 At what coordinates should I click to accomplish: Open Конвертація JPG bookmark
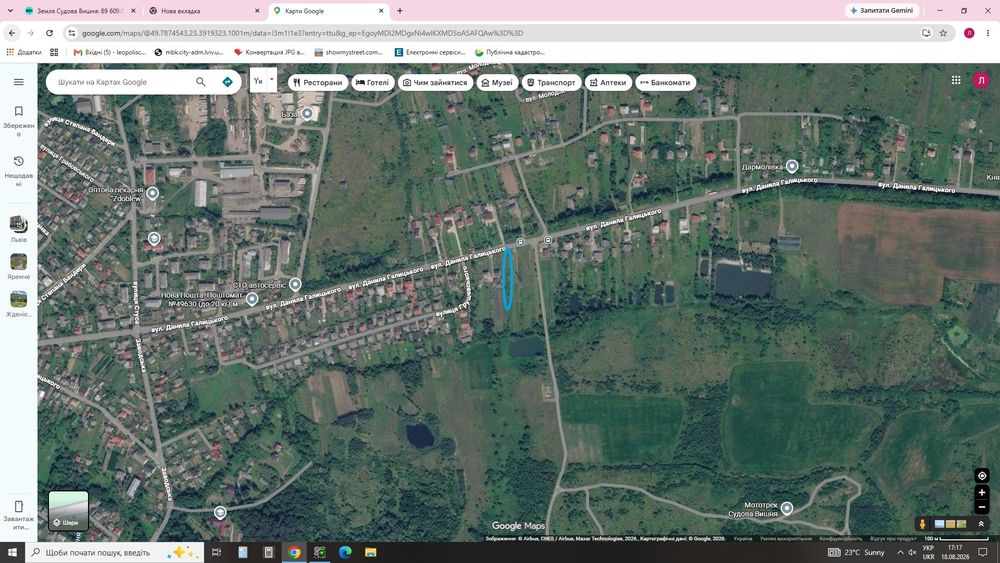pos(269,52)
